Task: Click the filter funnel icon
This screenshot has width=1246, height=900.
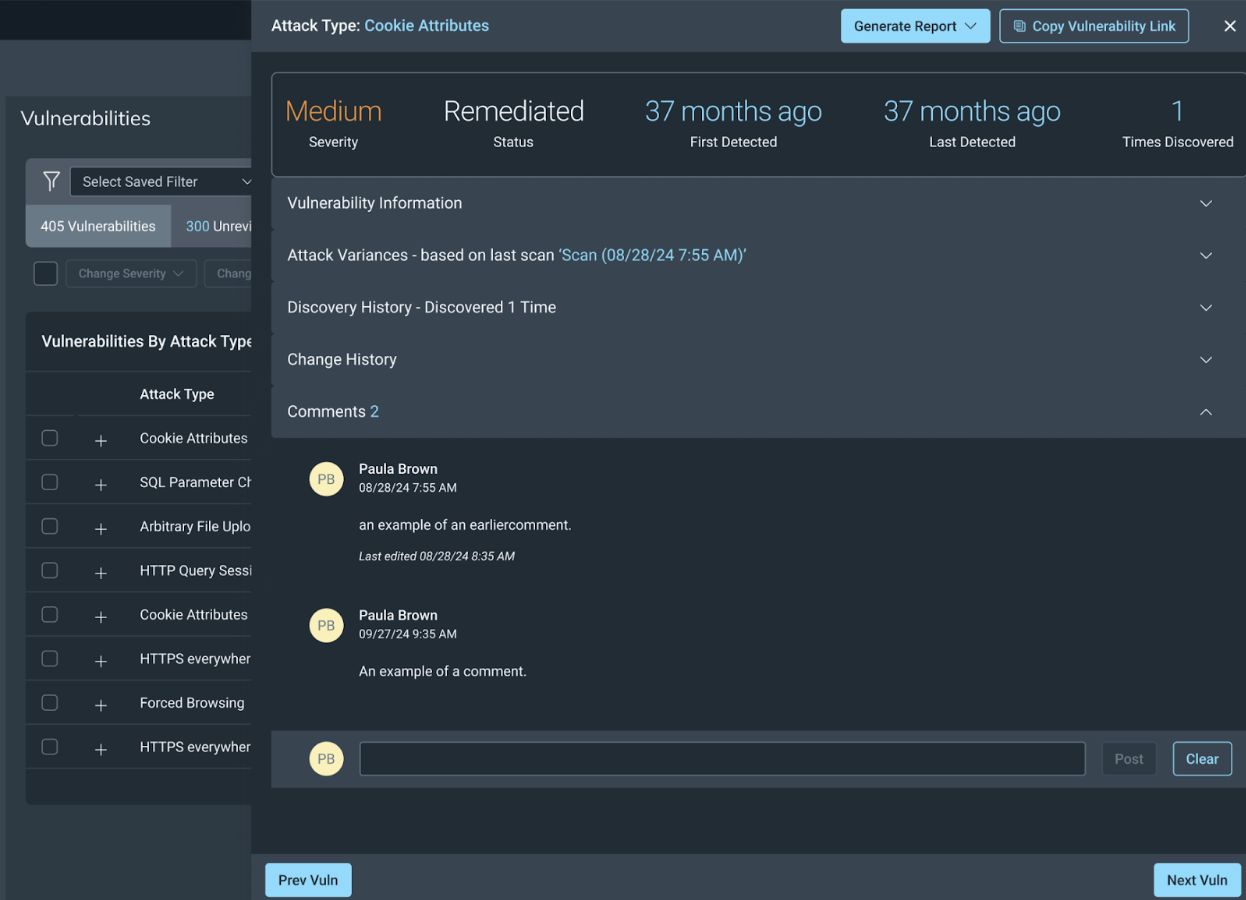Action: (51, 181)
